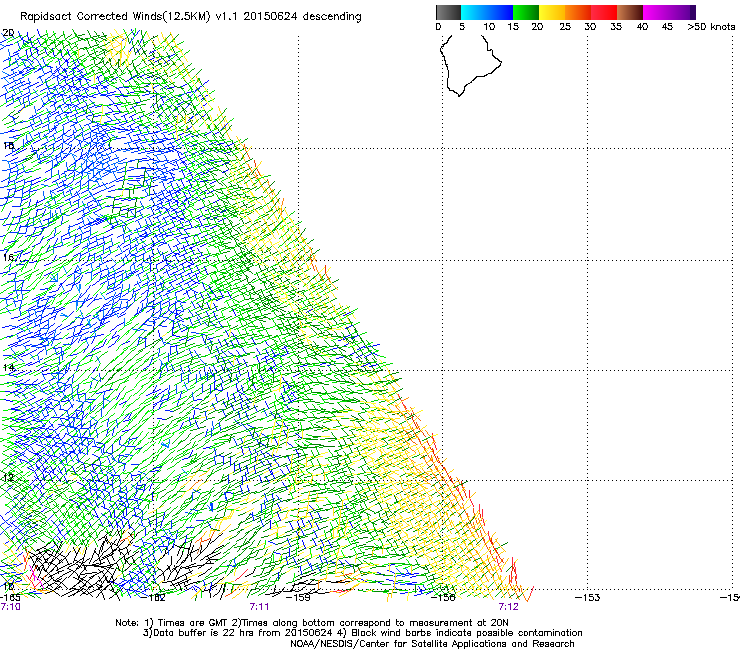
Task: Click the red 30-35 knots legend segment
Action: tap(604, 12)
